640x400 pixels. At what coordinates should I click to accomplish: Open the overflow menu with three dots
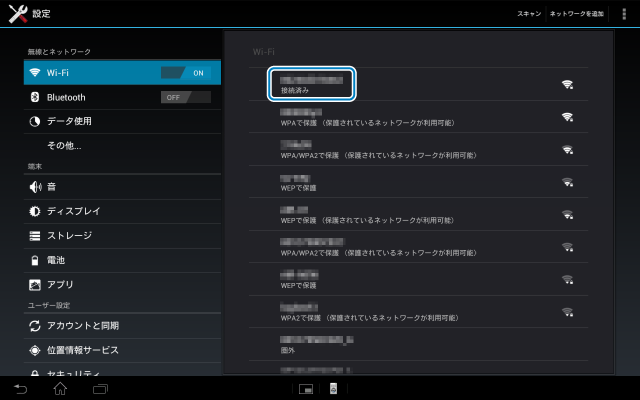625,14
